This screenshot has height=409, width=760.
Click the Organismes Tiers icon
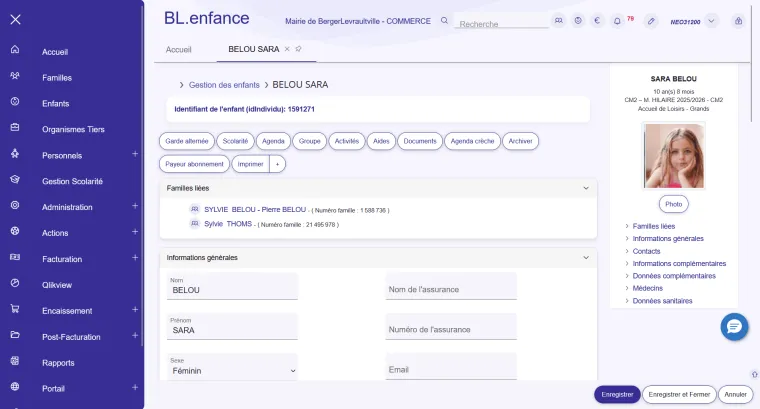[x=15, y=127]
